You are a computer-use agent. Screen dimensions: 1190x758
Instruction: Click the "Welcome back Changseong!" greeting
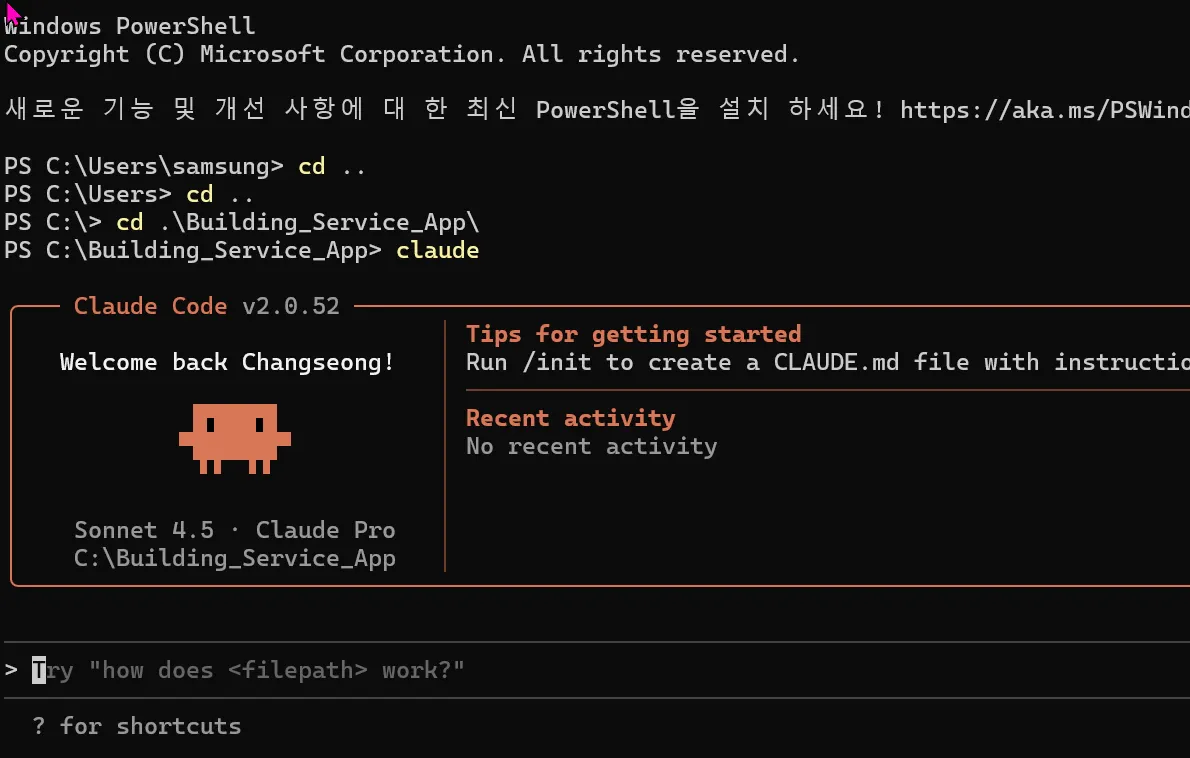[x=227, y=362]
